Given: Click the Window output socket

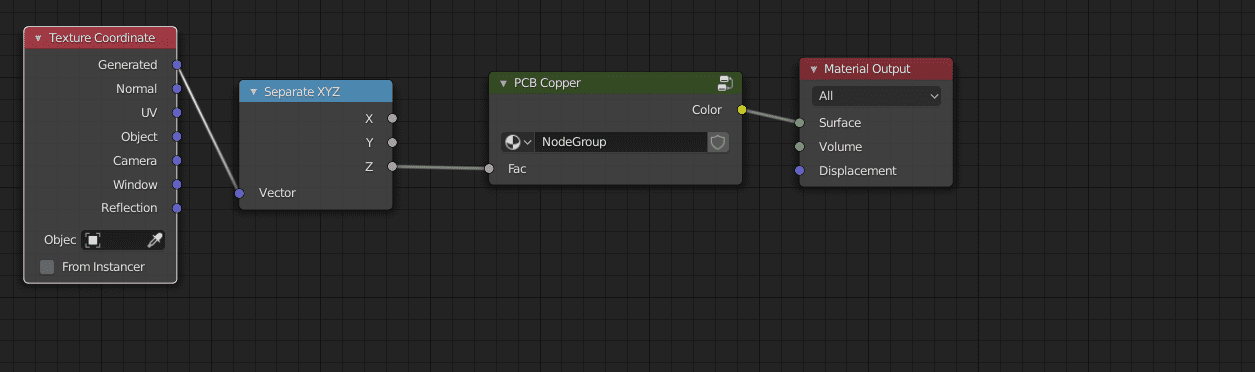Looking at the screenshot, I should click(177, 185).
